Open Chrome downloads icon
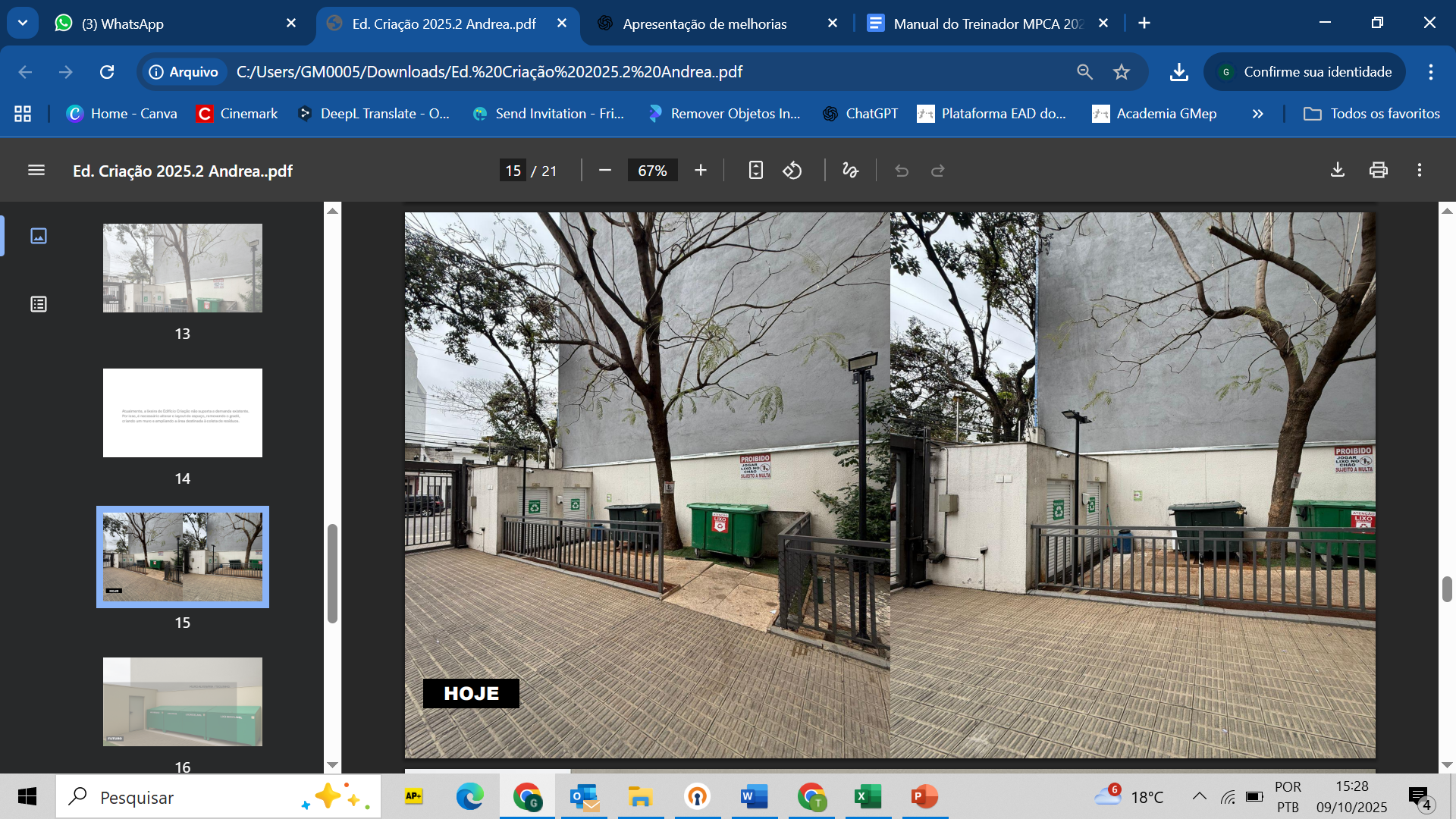Screen dimensions: 1456x819 (1179, 72)
